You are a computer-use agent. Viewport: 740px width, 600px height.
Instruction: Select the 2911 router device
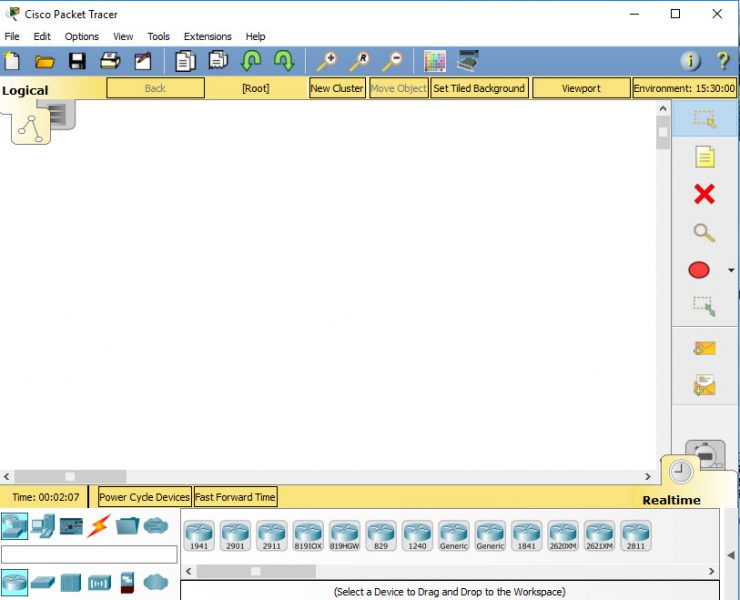point(272,536)
